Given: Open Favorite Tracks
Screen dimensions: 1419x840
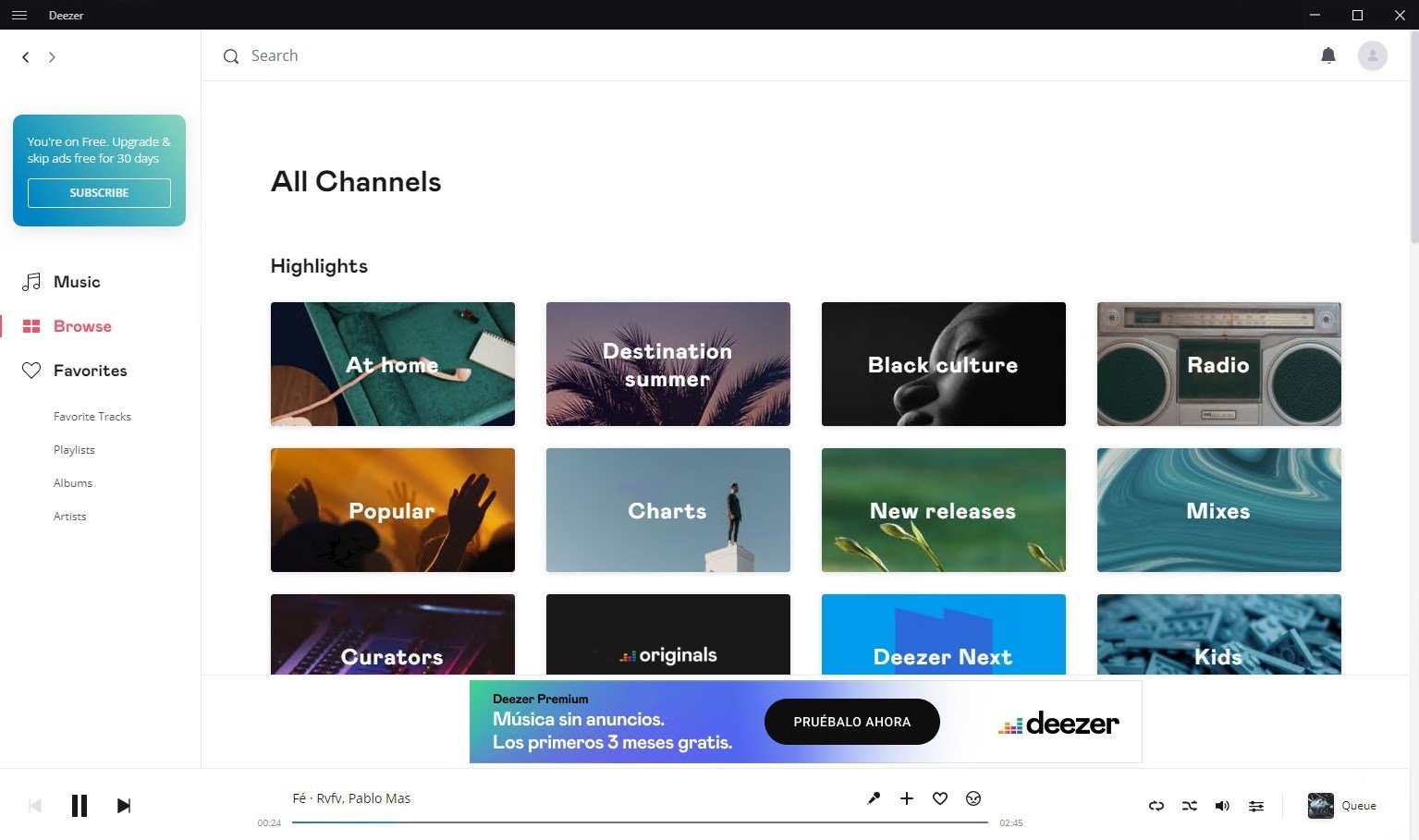Looking at the screenshot, I should point(92,417).
